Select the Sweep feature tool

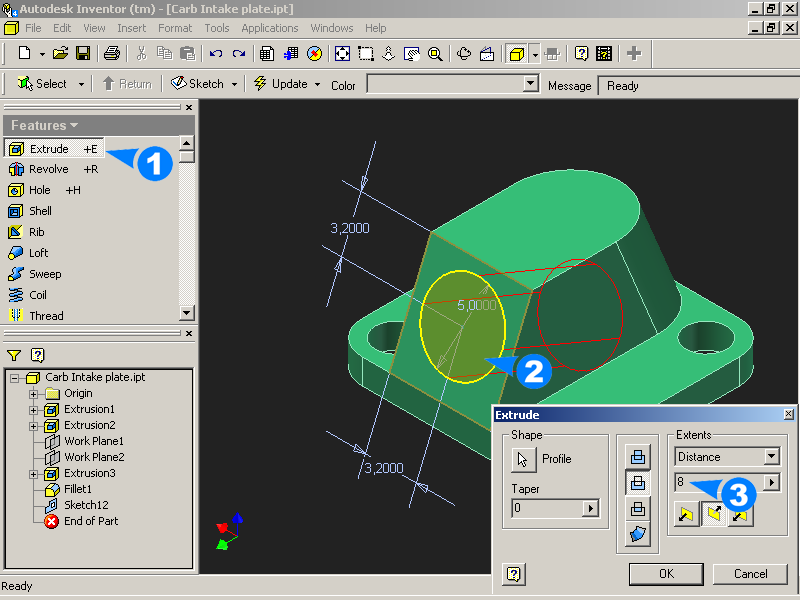tap(45, 274)
